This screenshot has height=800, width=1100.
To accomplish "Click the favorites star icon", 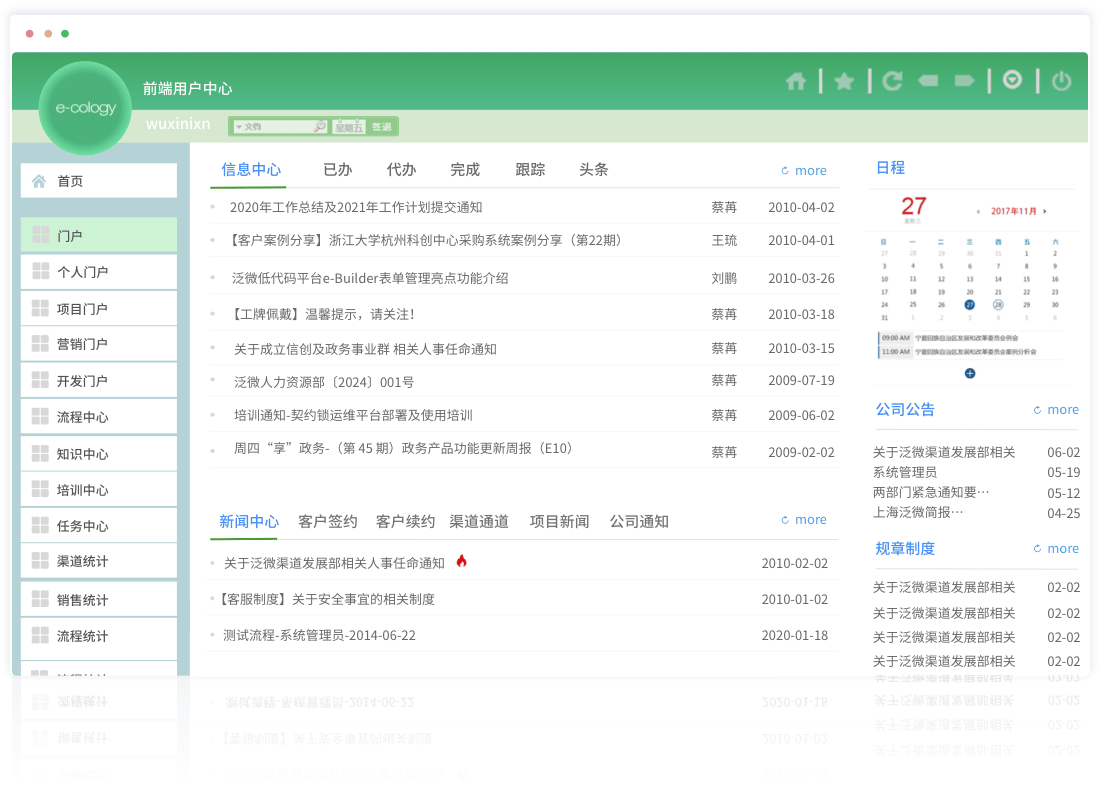I will 844,81.
